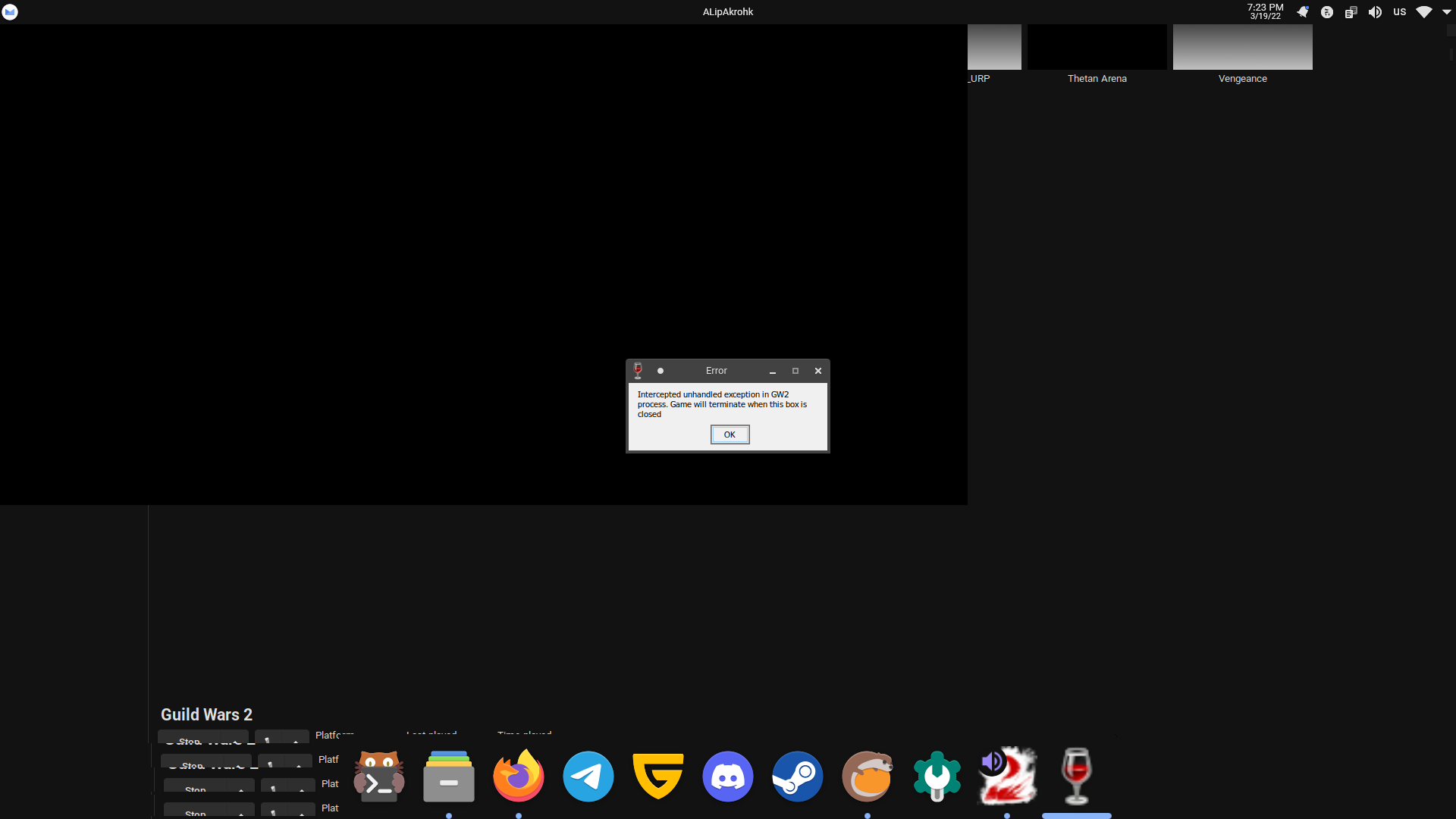This screenshot has height=819, width=1456.
Task: Open the green gear wrench settings icon
Action: 937,777
